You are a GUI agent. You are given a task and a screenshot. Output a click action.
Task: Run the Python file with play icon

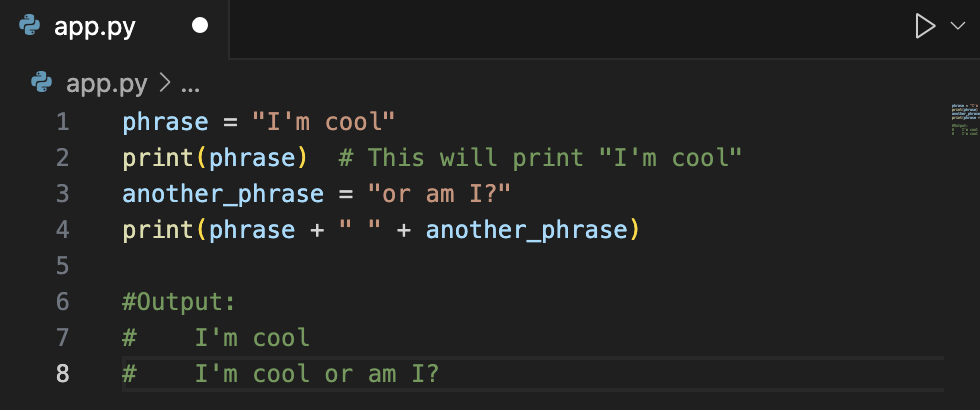[x=924, y=26]
